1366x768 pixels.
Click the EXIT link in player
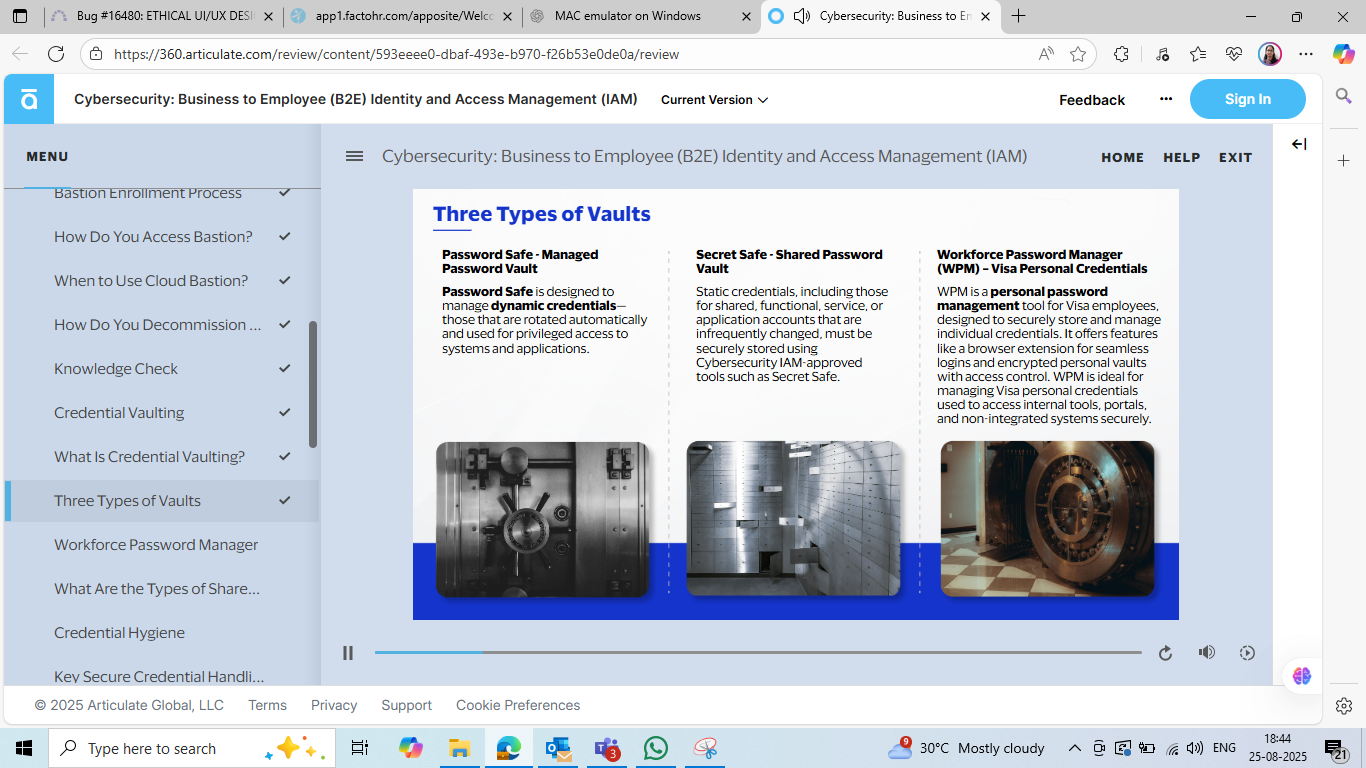tap(1235, 157)
